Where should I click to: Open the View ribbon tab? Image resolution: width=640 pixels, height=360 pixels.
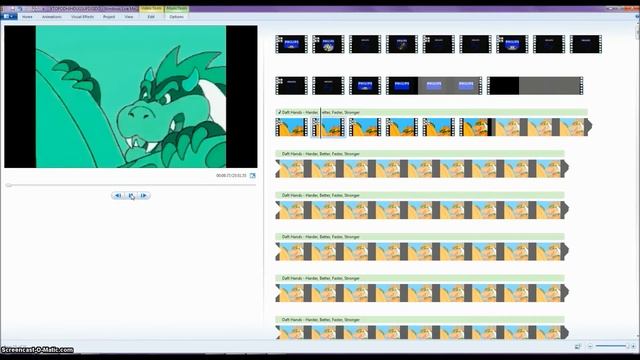click(129, 17)
